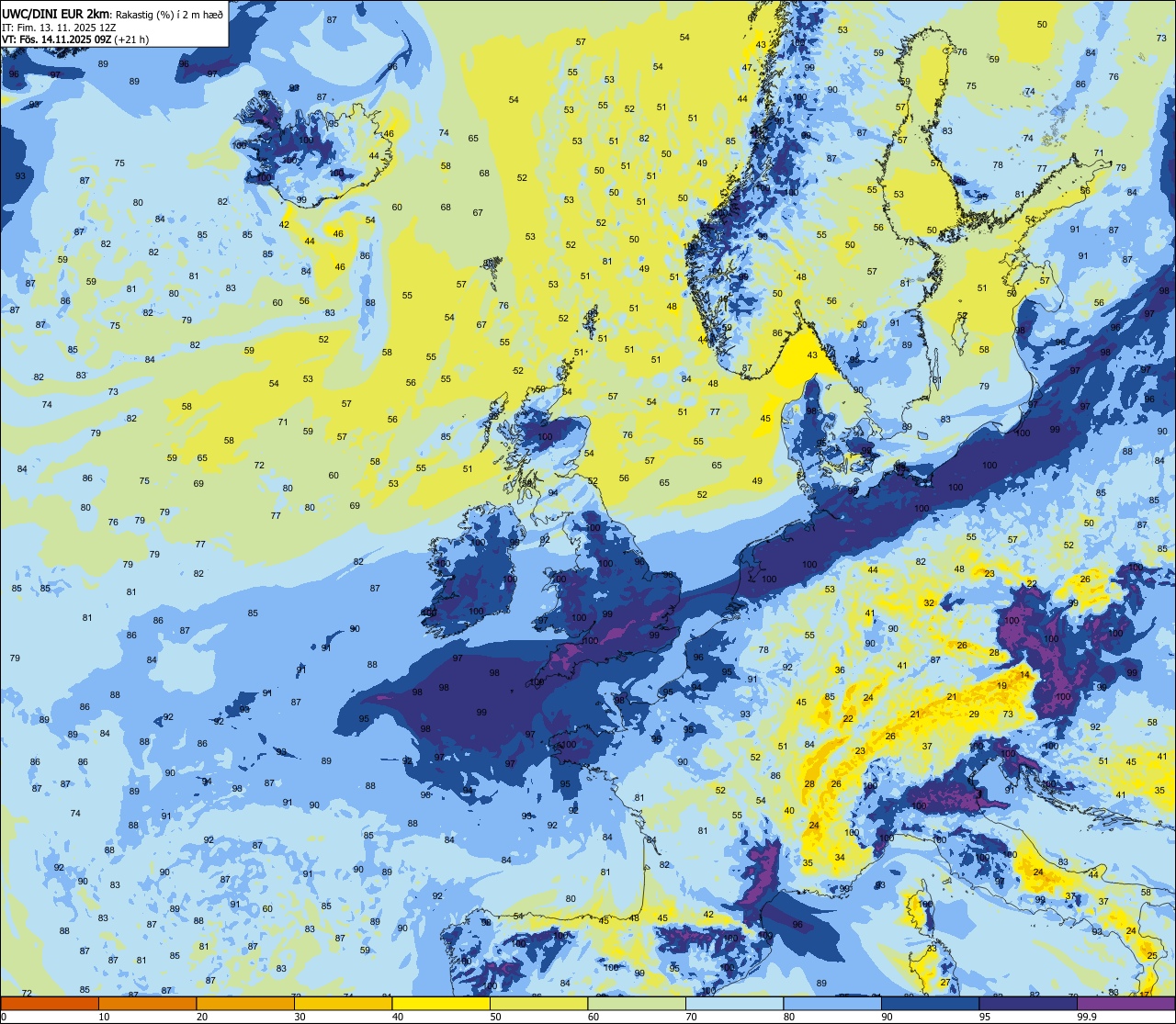The height and width of the screenshot is (1024, 1176).
Task: Click the dark orange 0–10 legend color segment
Action: pos(50,1003)
